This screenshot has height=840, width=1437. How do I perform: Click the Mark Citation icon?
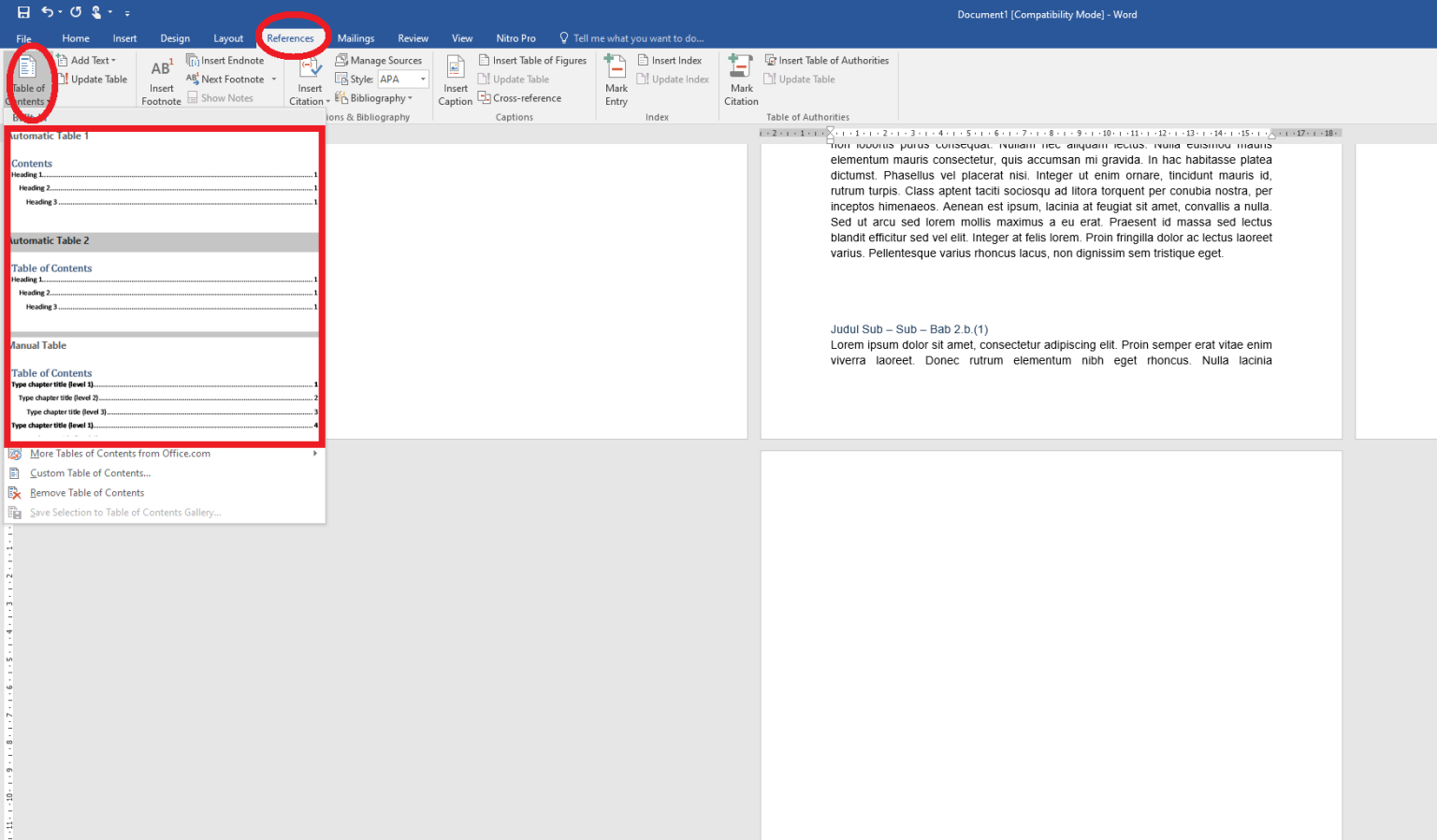pos(741,69)
